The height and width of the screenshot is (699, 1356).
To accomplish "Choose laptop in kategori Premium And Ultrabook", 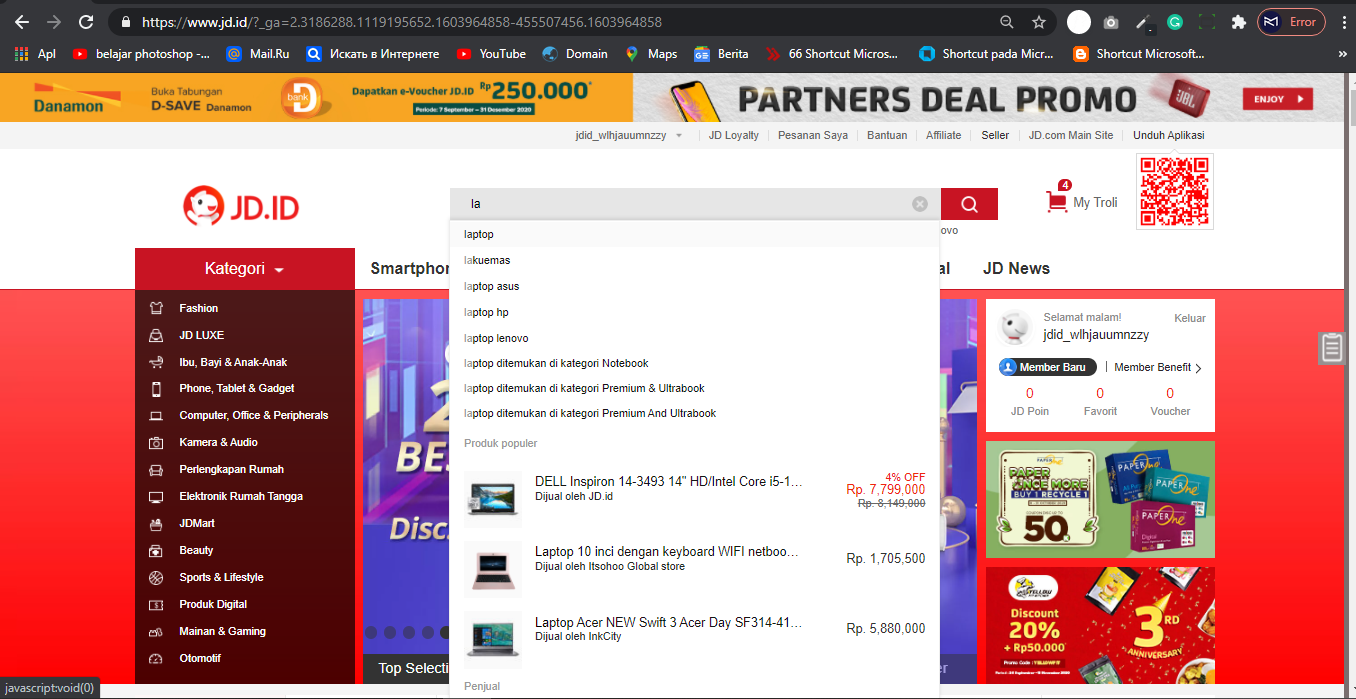I will point(694,413).
